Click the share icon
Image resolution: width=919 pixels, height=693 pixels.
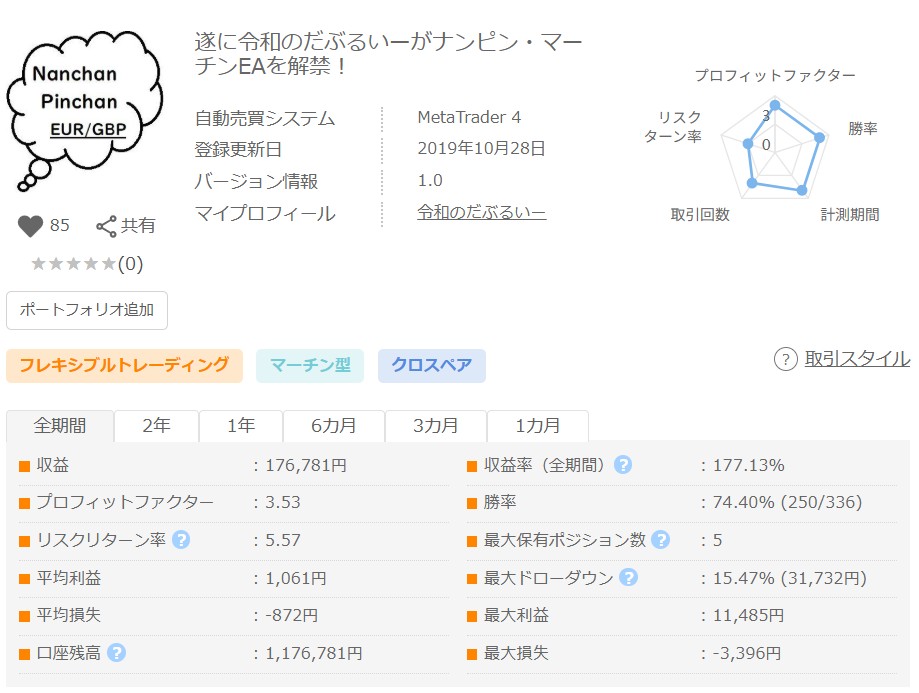tap(106, 226)
